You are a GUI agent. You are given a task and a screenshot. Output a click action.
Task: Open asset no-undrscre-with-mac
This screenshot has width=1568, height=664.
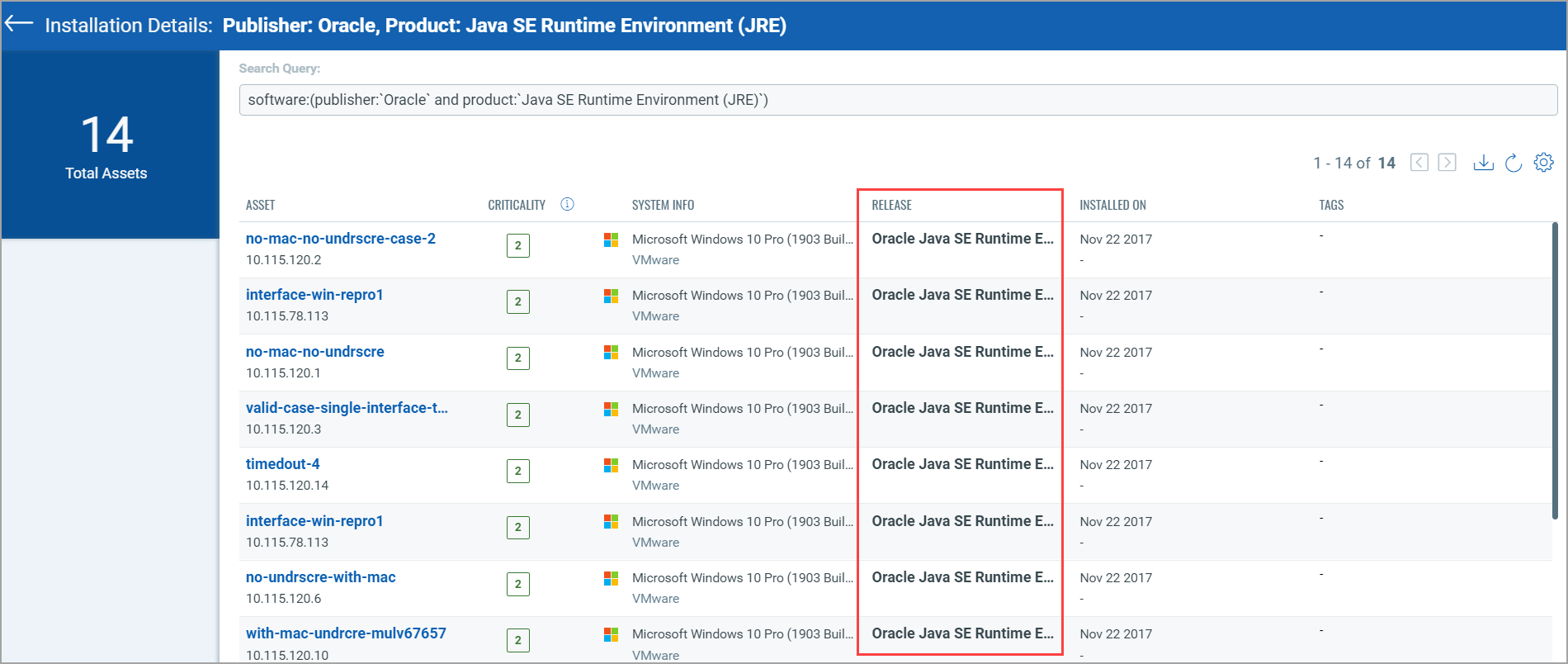[321, 577]
